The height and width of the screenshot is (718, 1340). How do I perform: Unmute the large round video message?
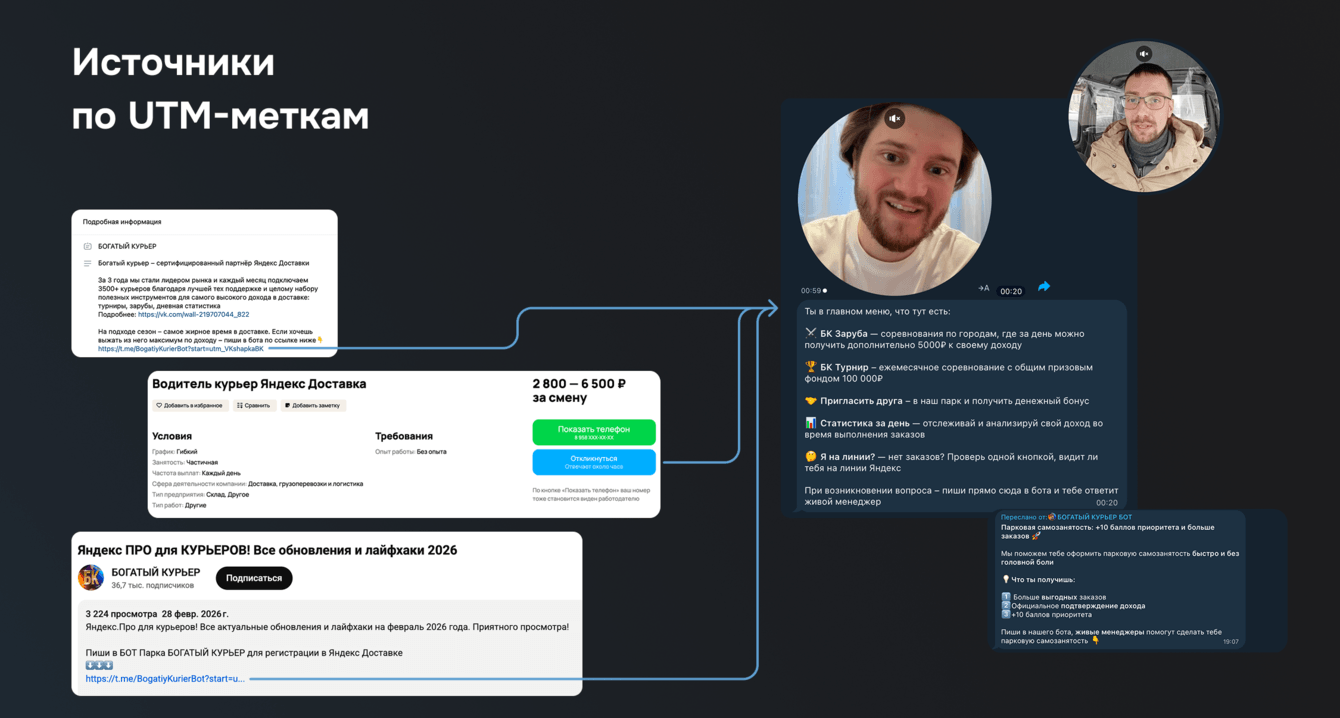click(895, 118)
